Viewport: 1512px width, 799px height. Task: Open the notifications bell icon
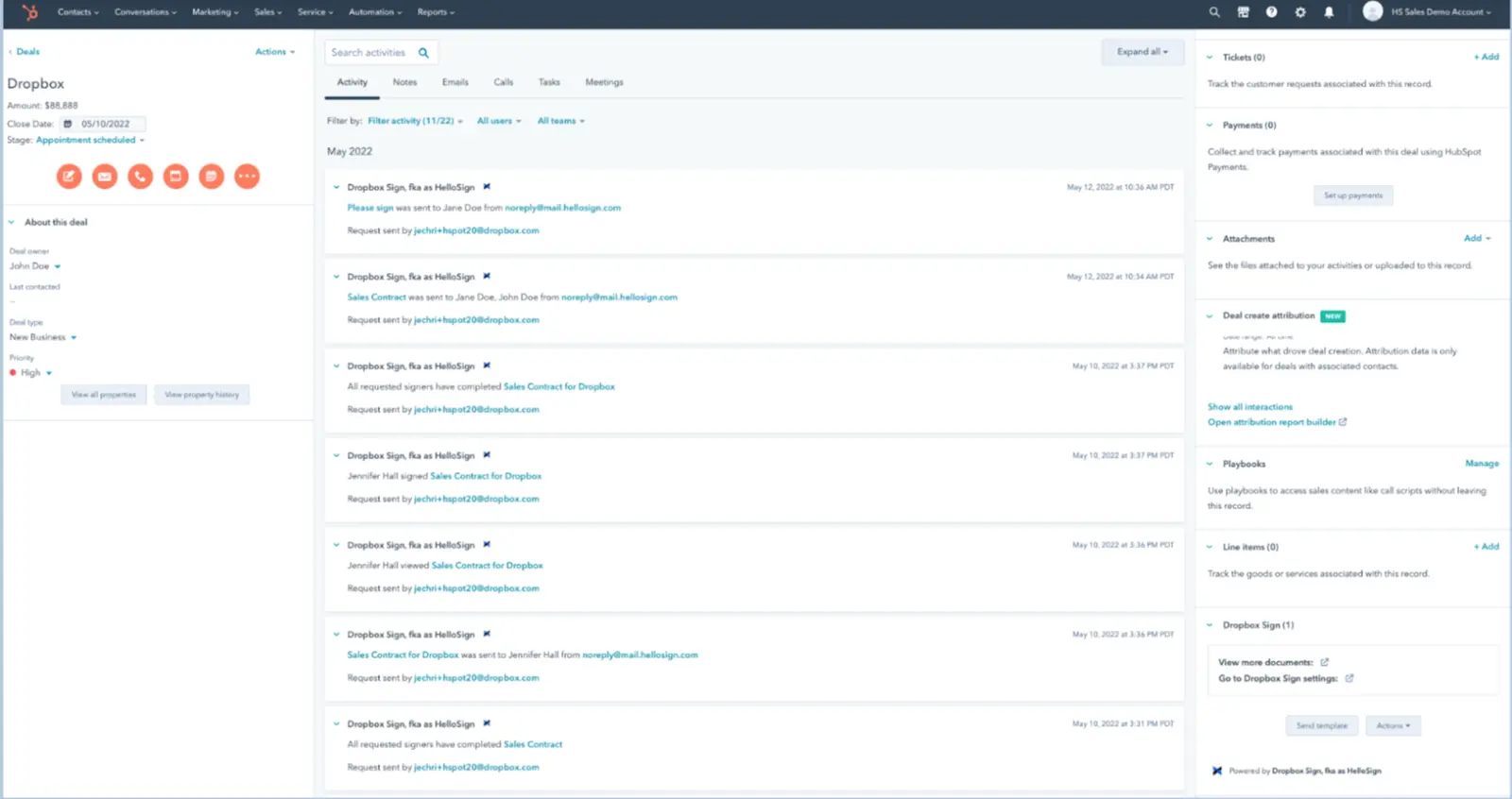coord(1329,12)
